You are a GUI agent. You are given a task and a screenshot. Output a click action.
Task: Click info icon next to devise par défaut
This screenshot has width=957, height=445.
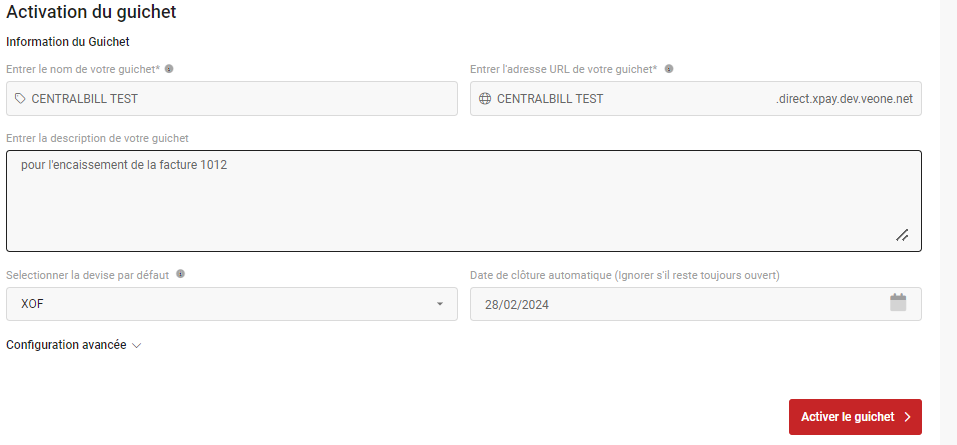[180, 274]
